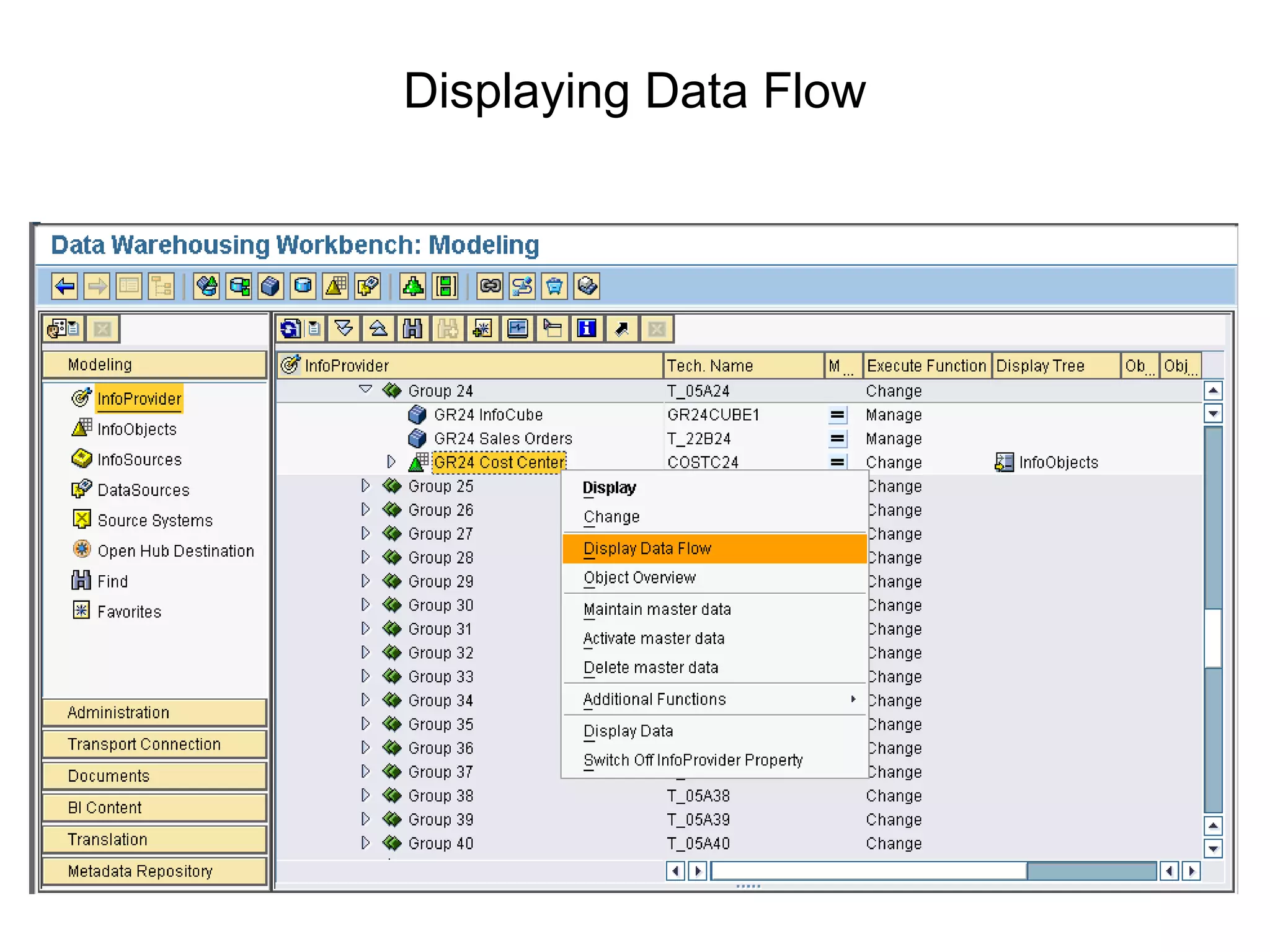
Task: Click the trash basket toolbar icon
Action: [554, 286]
